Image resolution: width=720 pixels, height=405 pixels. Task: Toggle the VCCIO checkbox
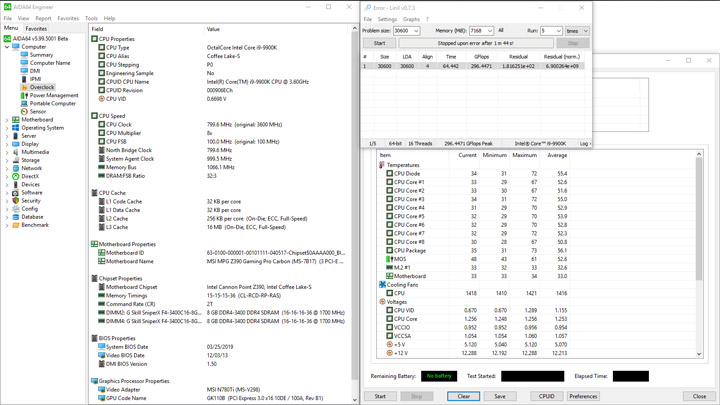[x=389, y=327]
